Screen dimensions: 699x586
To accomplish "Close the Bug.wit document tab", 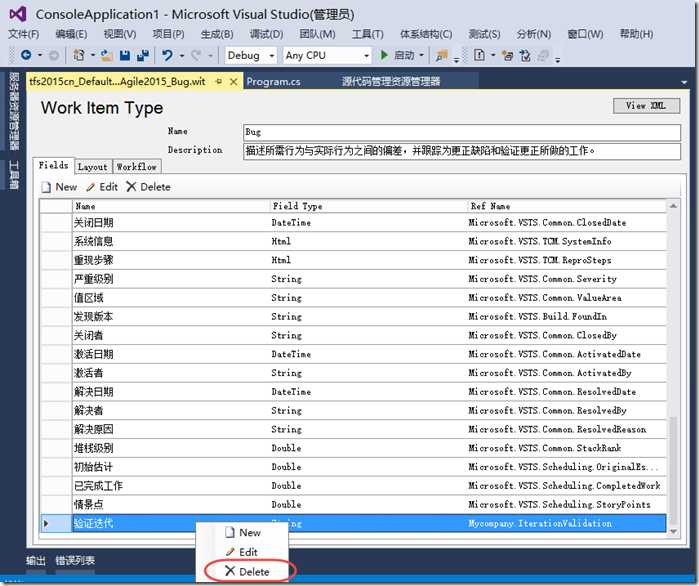I will tap(233, 82).
